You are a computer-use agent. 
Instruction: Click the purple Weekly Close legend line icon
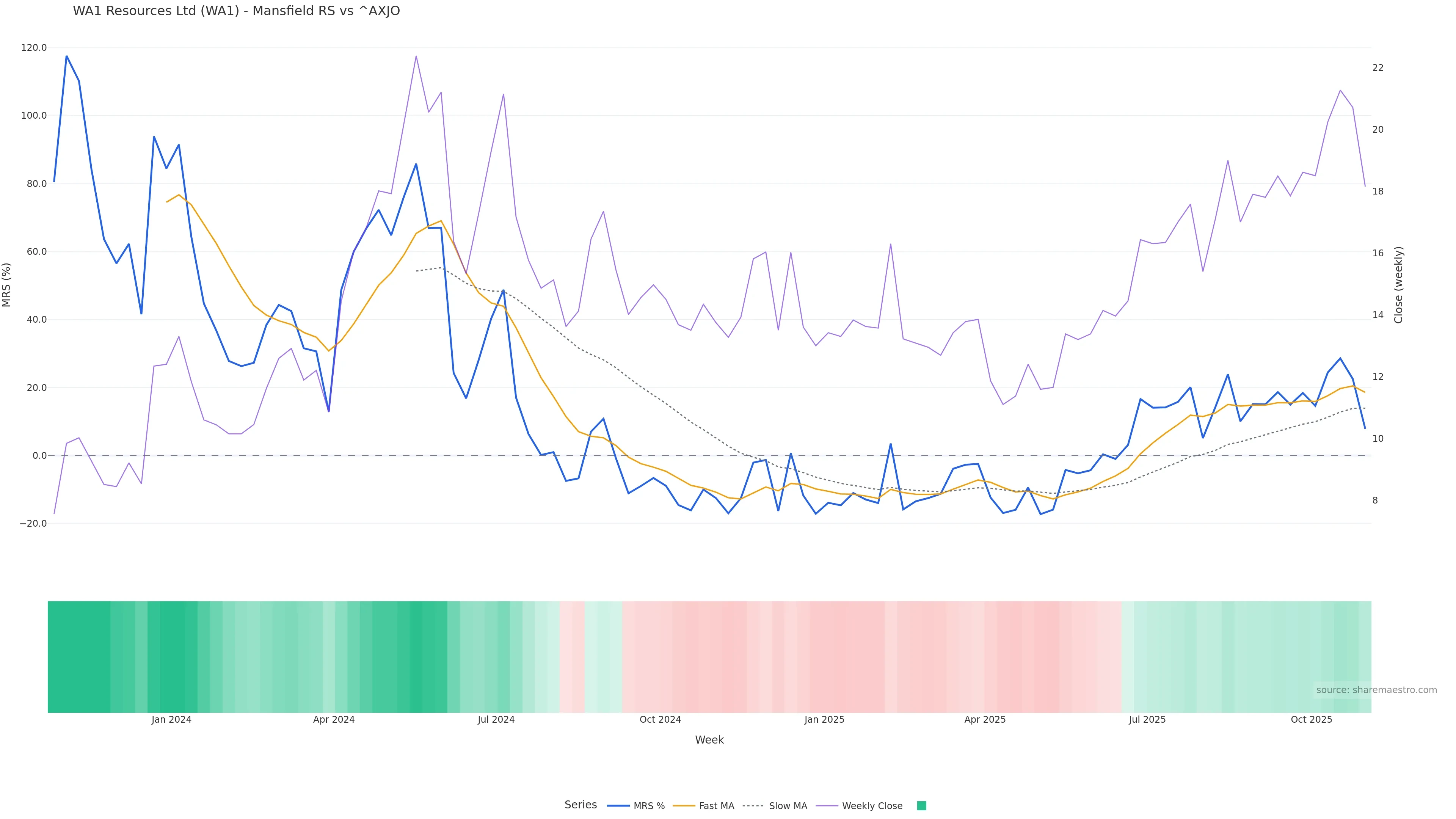click(x=827, y=806)
